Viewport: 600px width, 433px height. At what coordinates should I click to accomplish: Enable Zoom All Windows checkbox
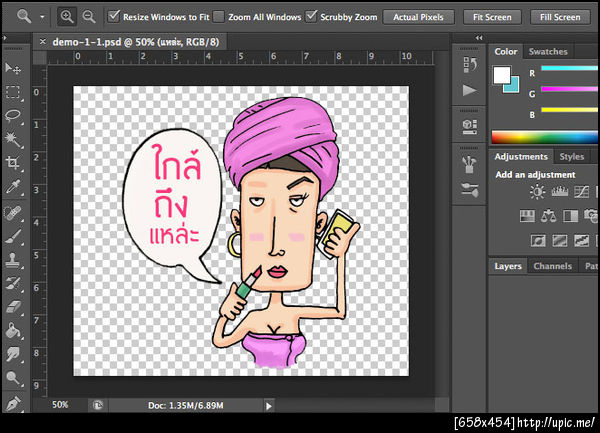pyautogui.click(x=218, y=17)
